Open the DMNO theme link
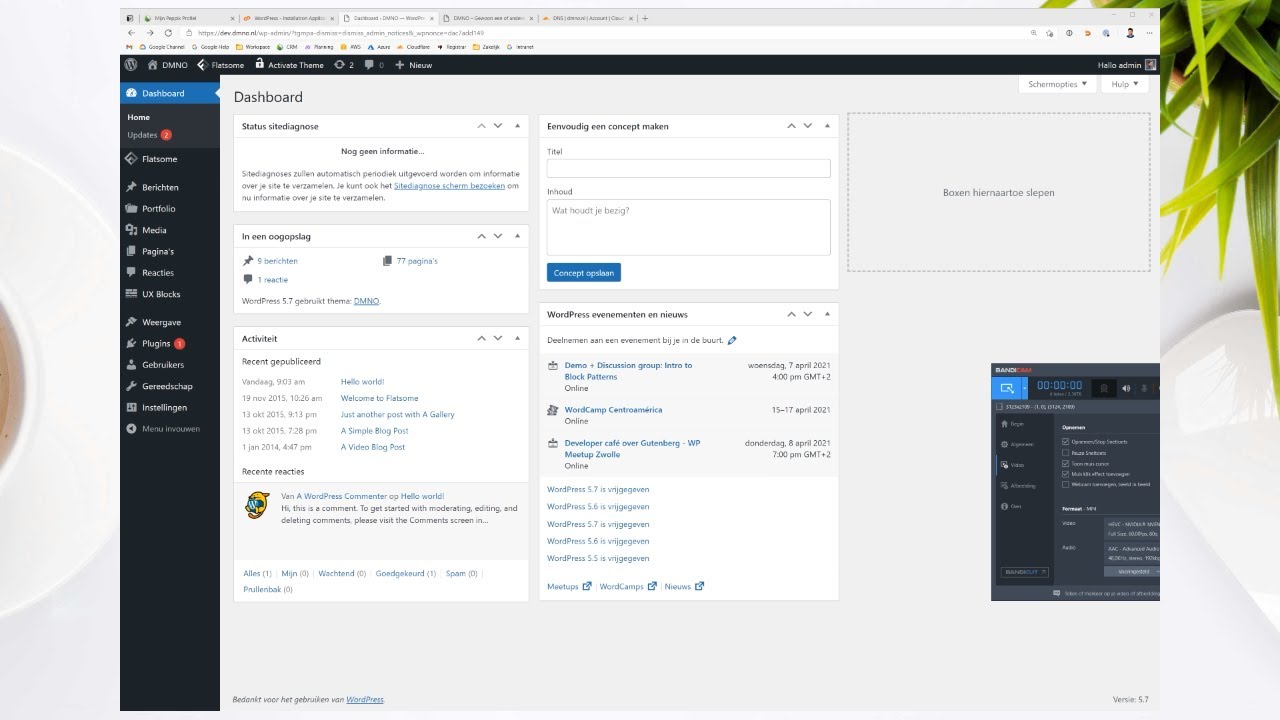Viewport: 1280px width, 720px height. (x=366, y=301)
